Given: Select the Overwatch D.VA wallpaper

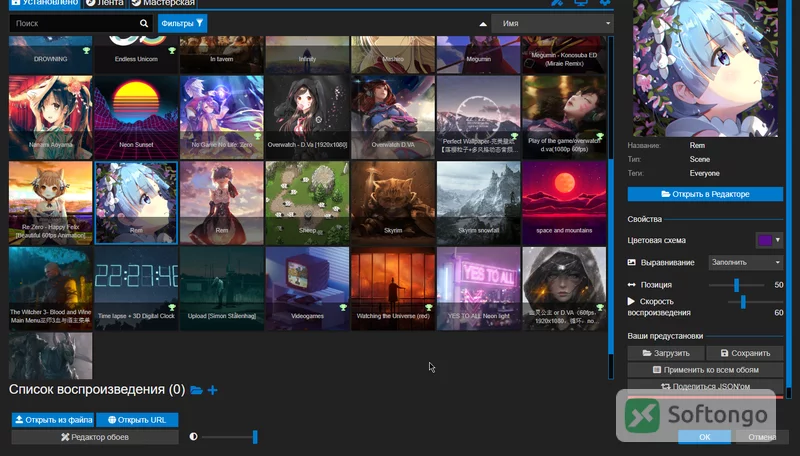Looking at the screenshot, I should 393,117.
